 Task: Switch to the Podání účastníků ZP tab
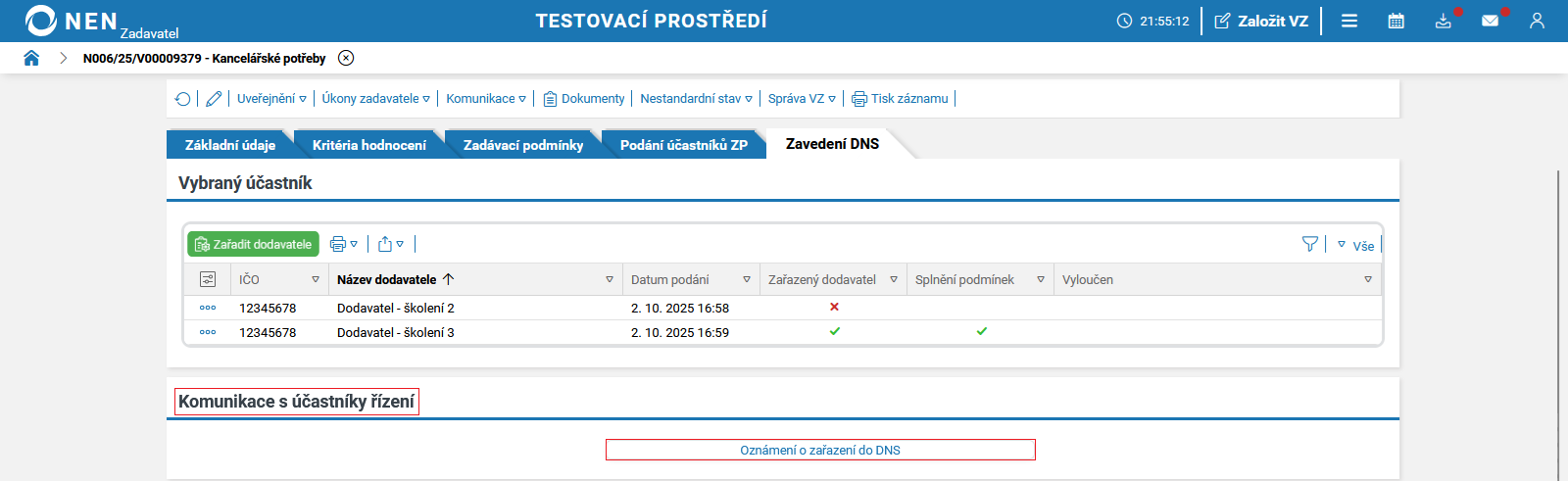tap(684, 145)
